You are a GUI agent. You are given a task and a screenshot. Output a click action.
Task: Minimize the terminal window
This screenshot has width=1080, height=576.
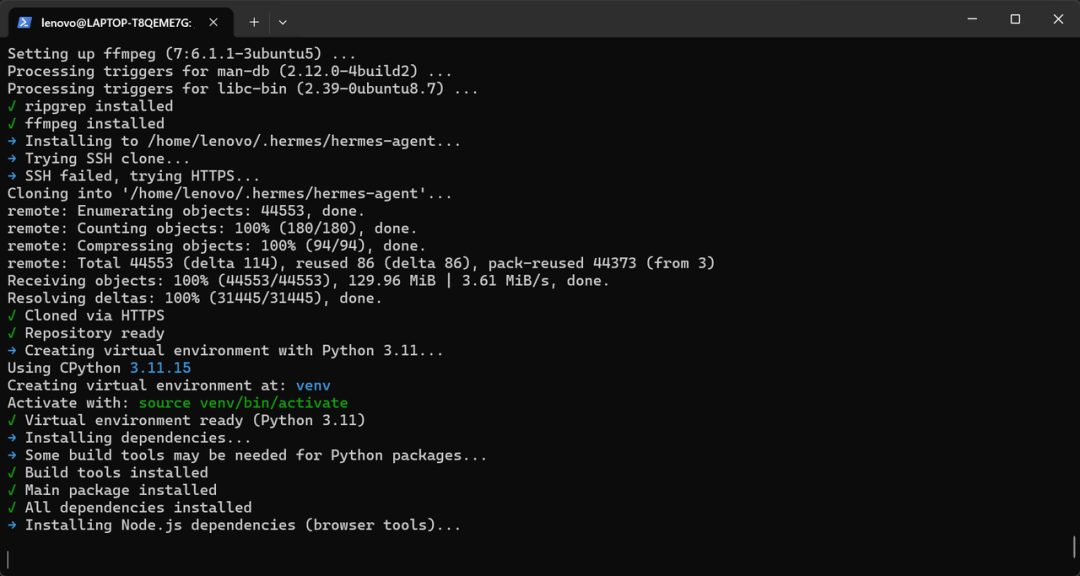970,19
